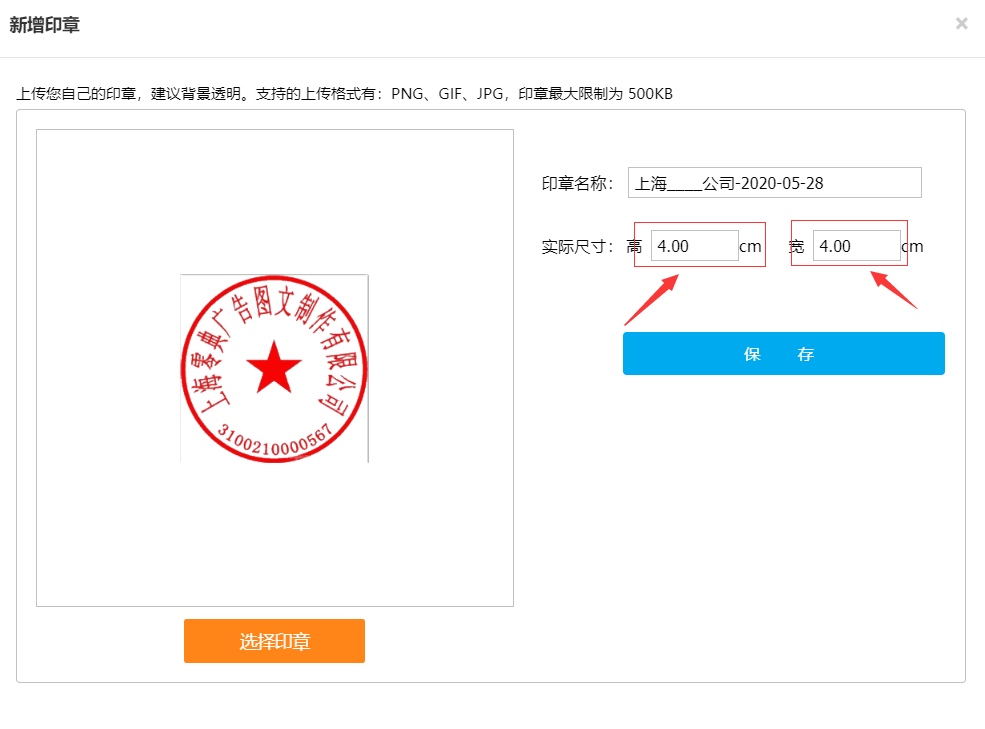Screen dimensions: 985x729
Task: Click the 高 label before height field
Action: [634, 247]
